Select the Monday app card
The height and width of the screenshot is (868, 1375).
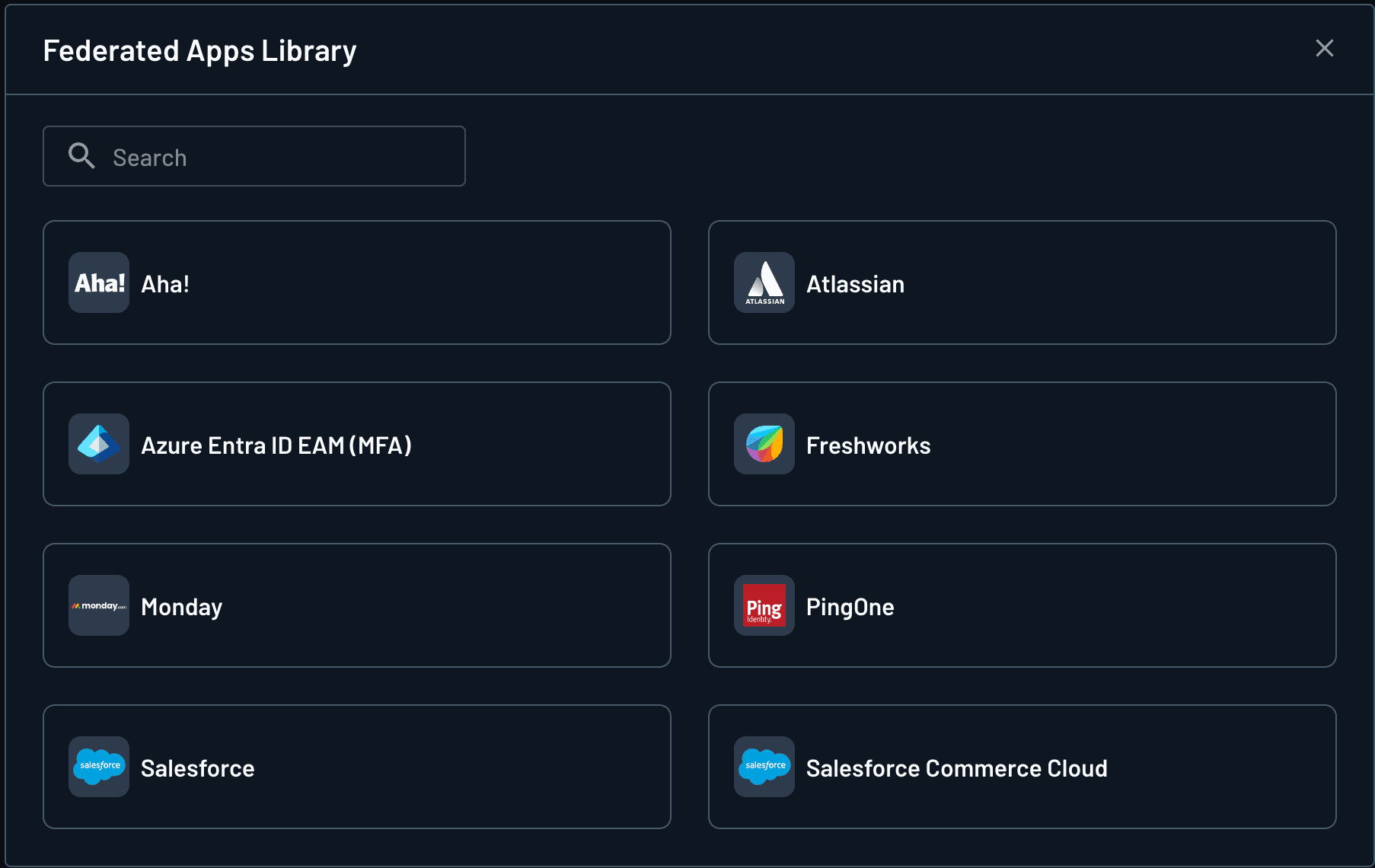(357, 605)
